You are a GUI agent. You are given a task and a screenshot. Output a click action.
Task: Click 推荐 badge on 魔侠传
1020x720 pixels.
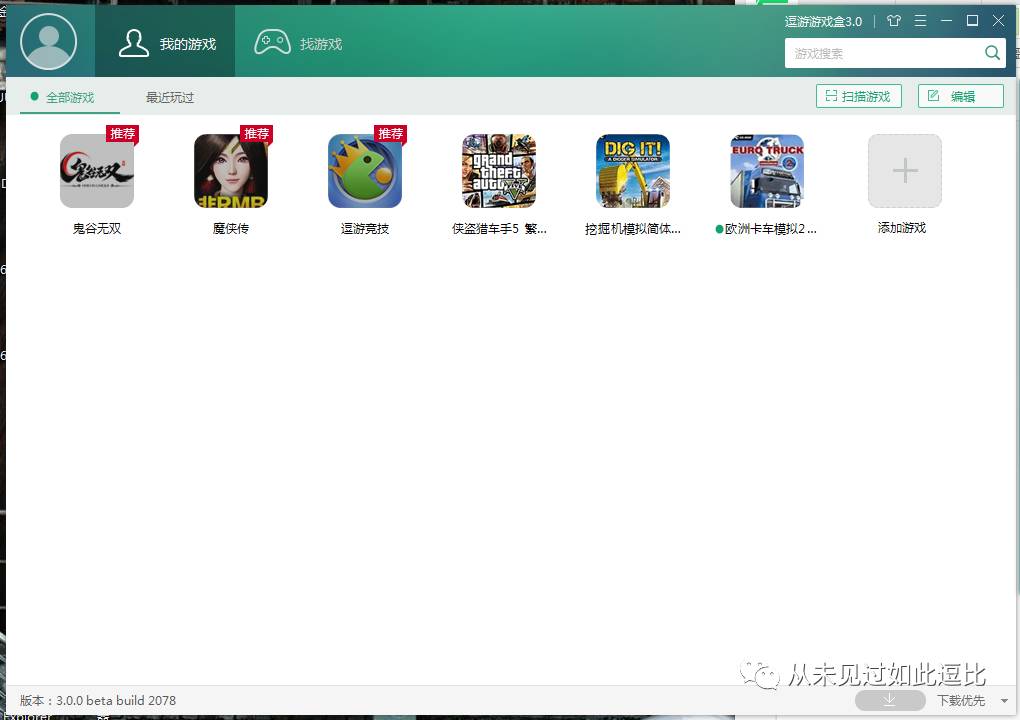pos(256,133)
